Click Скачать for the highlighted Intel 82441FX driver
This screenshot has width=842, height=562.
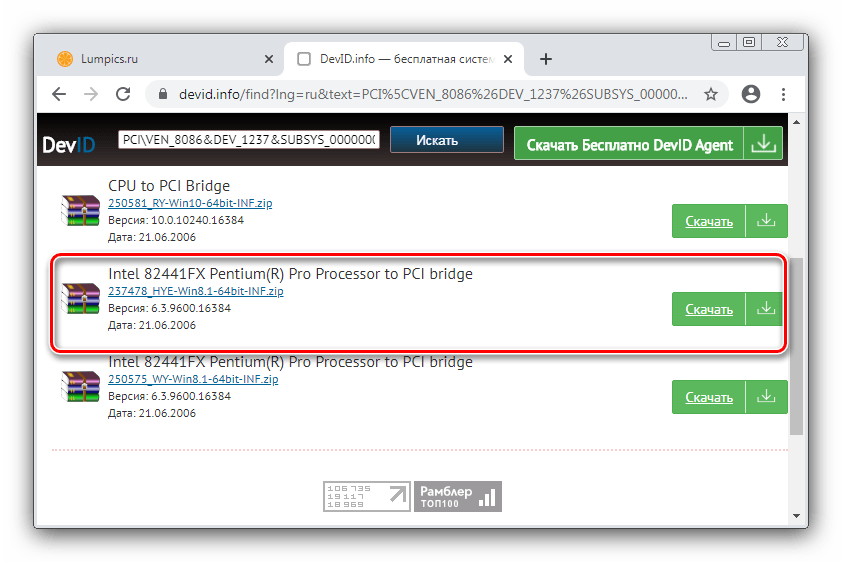709,310
